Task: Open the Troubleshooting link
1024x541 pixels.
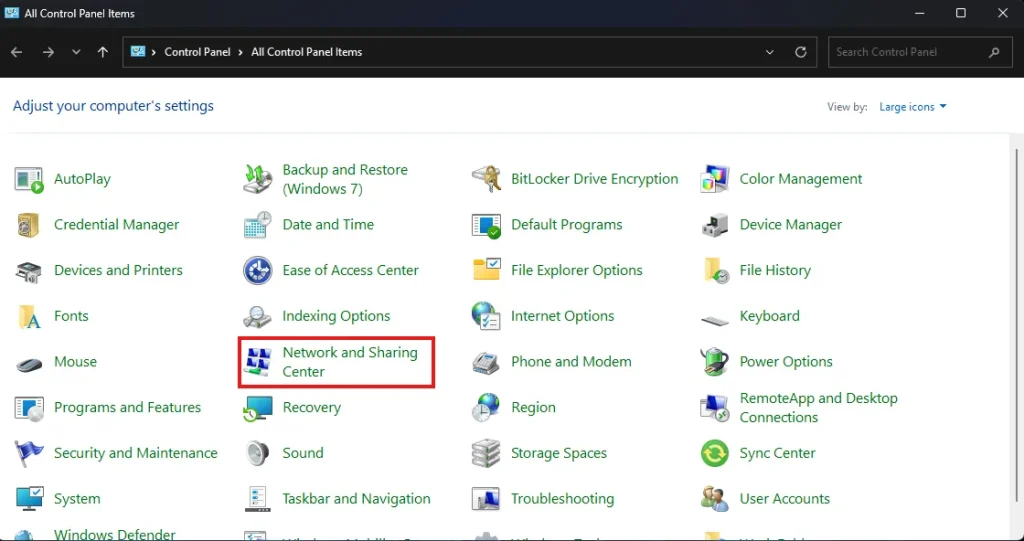Action: (562, 499)
